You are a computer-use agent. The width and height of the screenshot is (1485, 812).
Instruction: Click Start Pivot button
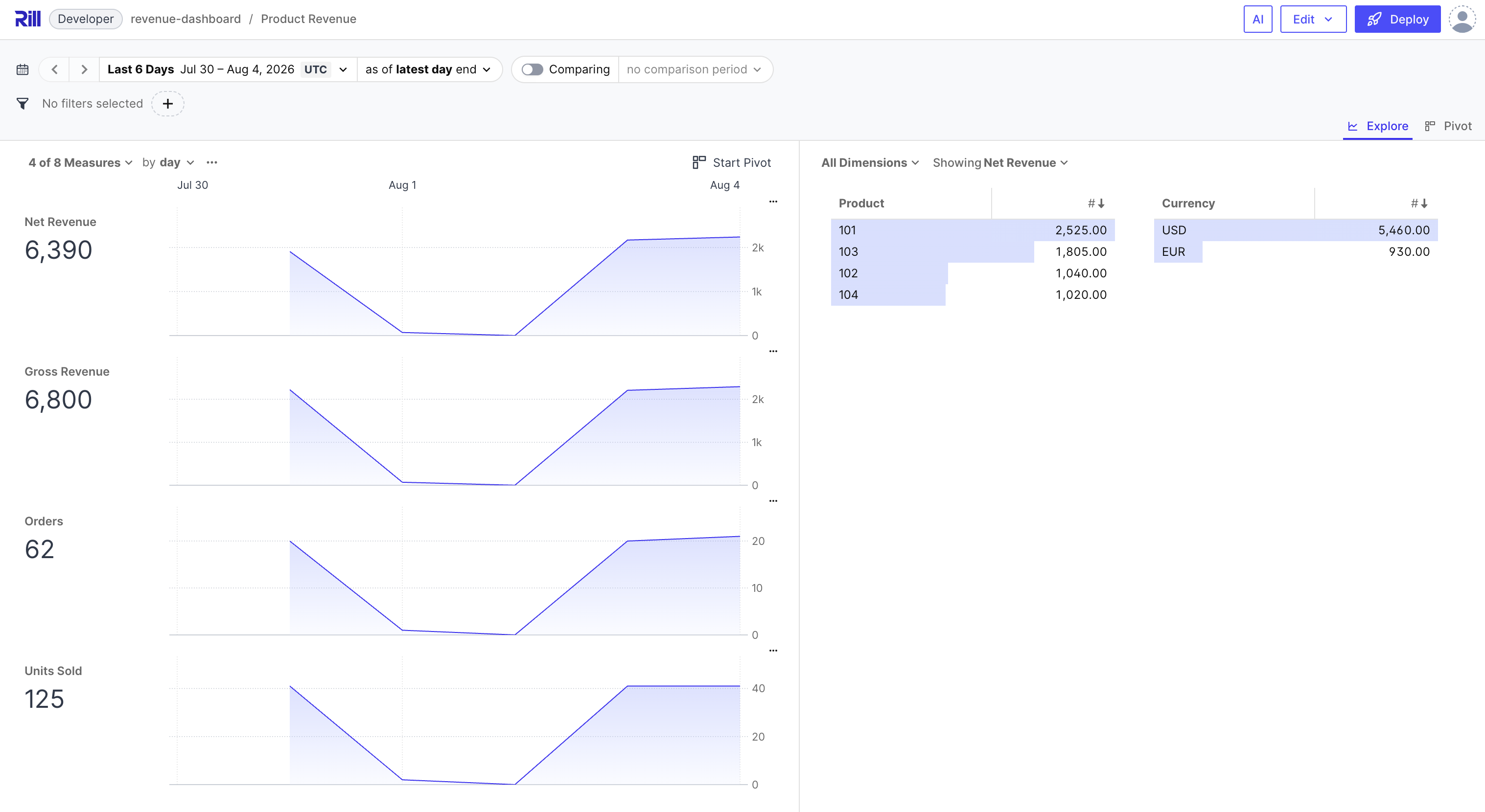coord(731,162)
